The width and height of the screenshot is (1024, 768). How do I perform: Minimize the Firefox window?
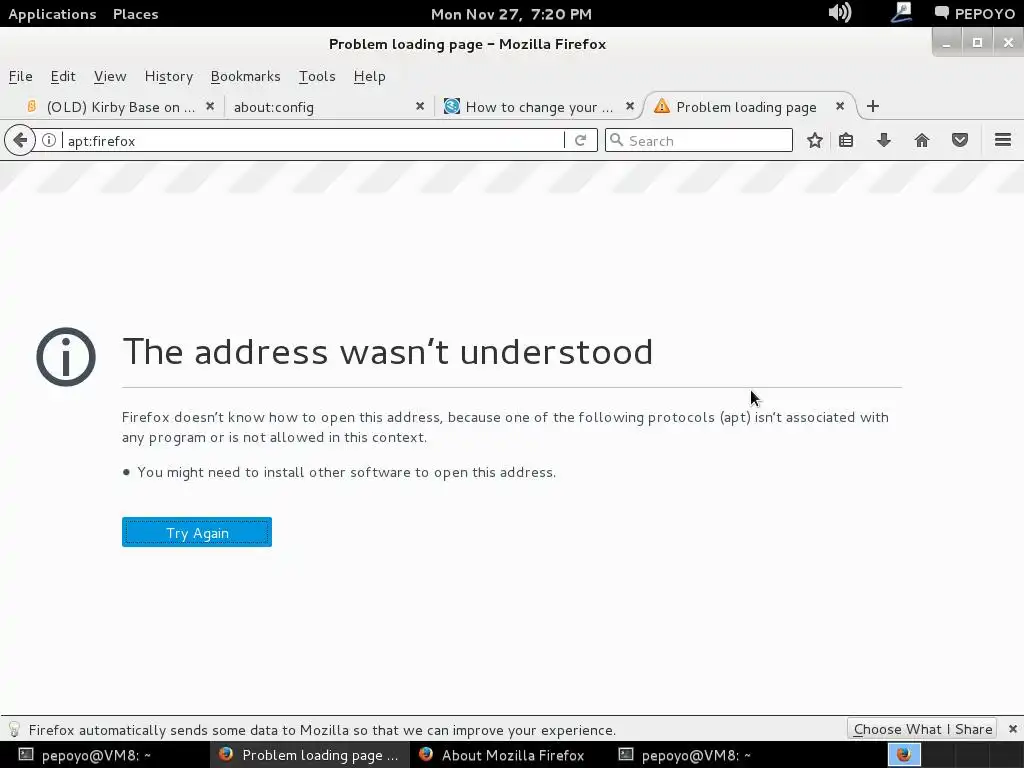coord(946,43)
